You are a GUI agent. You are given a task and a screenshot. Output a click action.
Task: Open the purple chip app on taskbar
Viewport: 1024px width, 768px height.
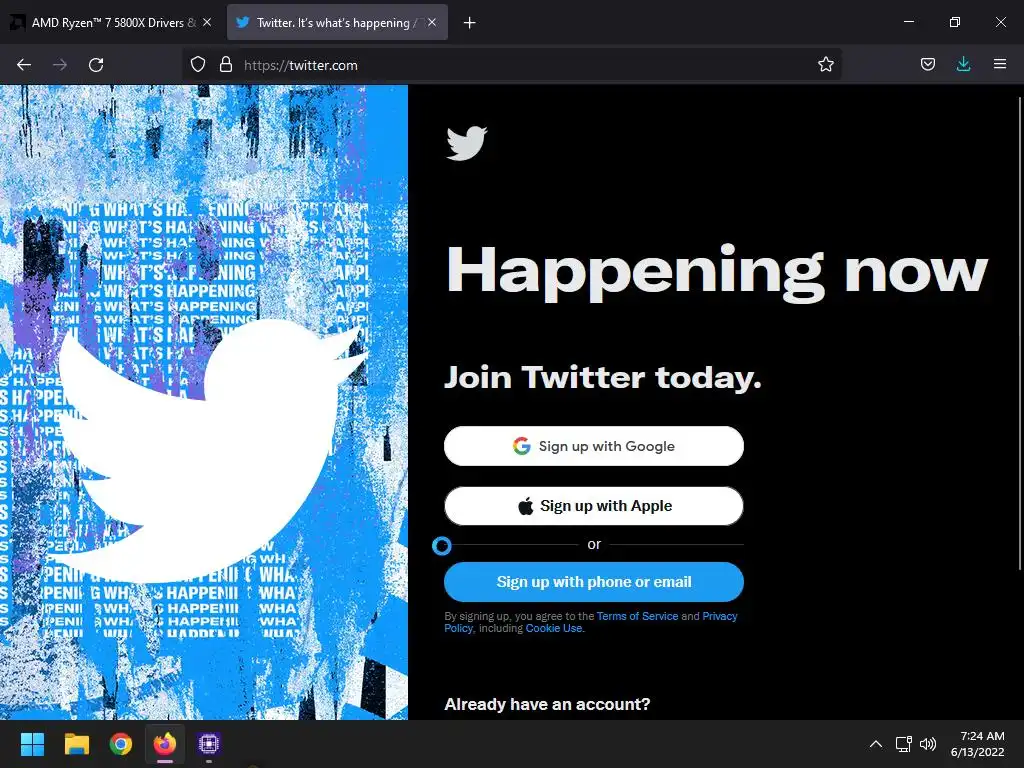click(208, 744)
